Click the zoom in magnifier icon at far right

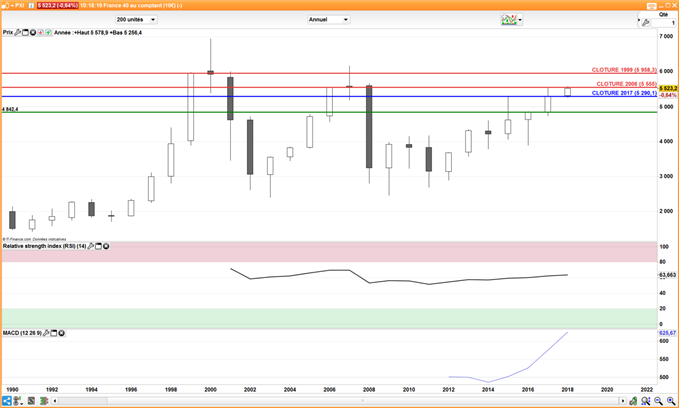(671, 401)
